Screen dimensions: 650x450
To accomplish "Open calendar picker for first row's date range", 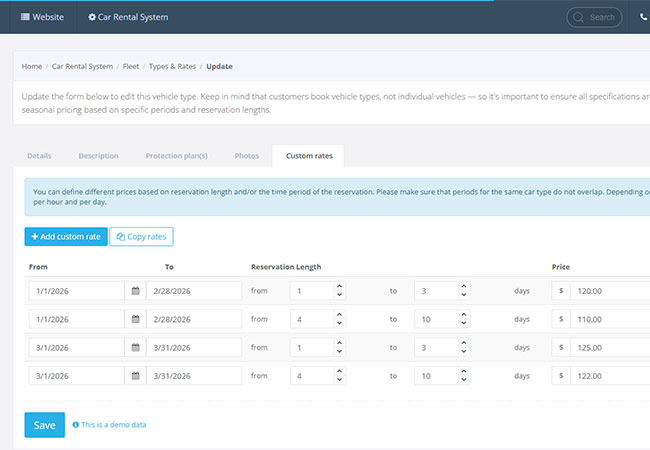I will (135, 291).
